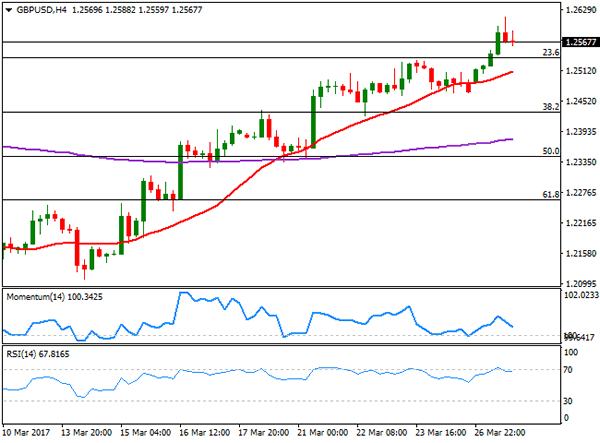
Task: Click the 16 Mar 12:00 time label
Action: [x=204, y=433]
